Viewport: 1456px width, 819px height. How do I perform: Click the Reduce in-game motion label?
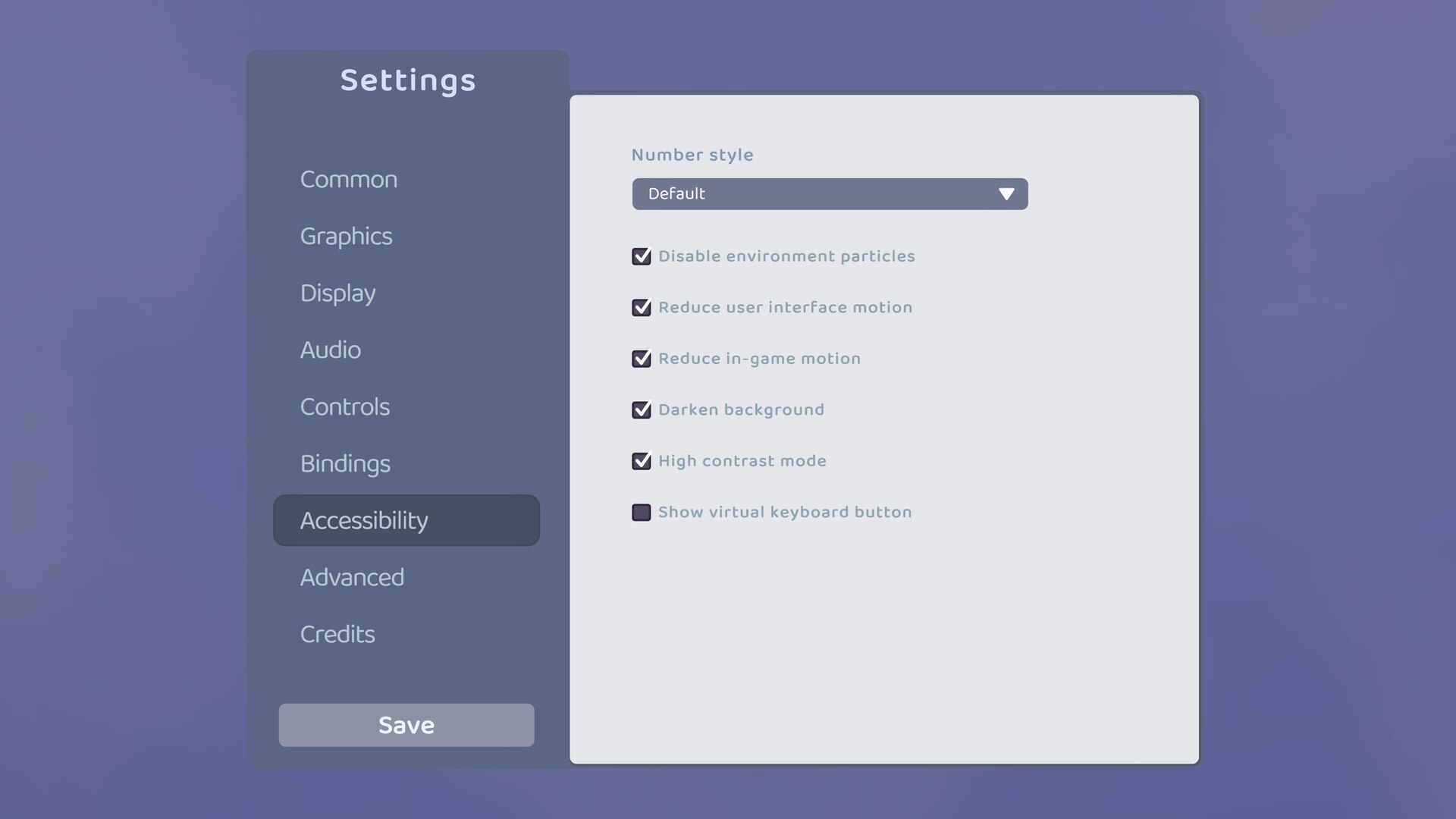pos(759,359)
